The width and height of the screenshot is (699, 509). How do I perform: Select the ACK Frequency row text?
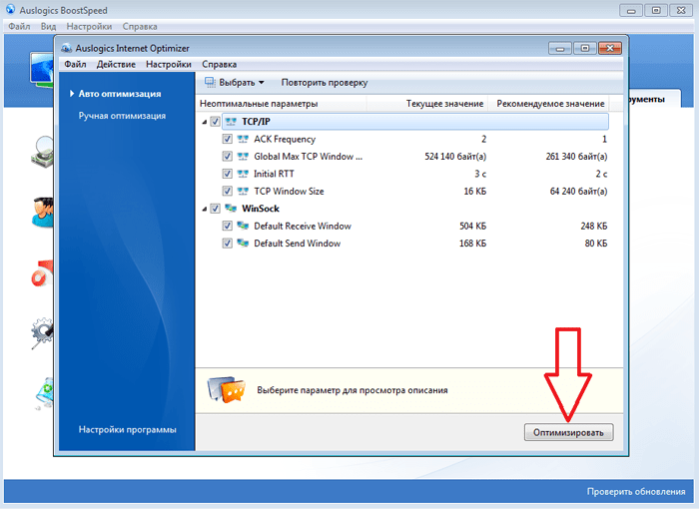pyautogui.click(x=284, y=139)
